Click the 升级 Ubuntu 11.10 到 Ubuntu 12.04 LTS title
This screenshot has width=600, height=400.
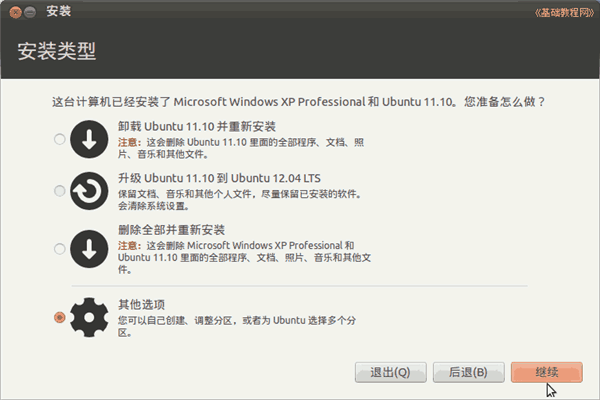(x=219, y=178)
